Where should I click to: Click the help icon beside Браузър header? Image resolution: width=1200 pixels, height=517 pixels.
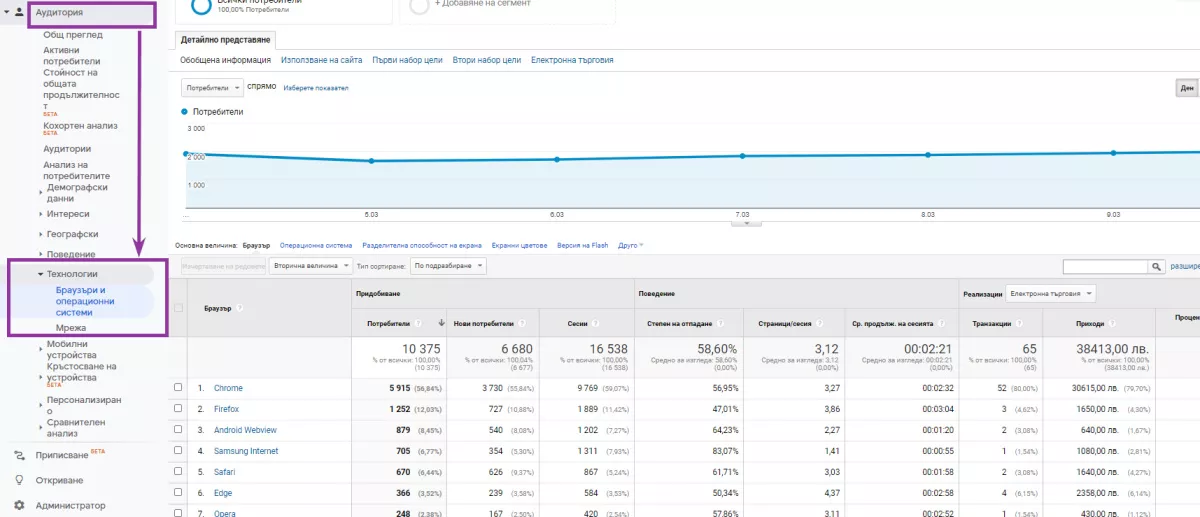pos(239,308)
